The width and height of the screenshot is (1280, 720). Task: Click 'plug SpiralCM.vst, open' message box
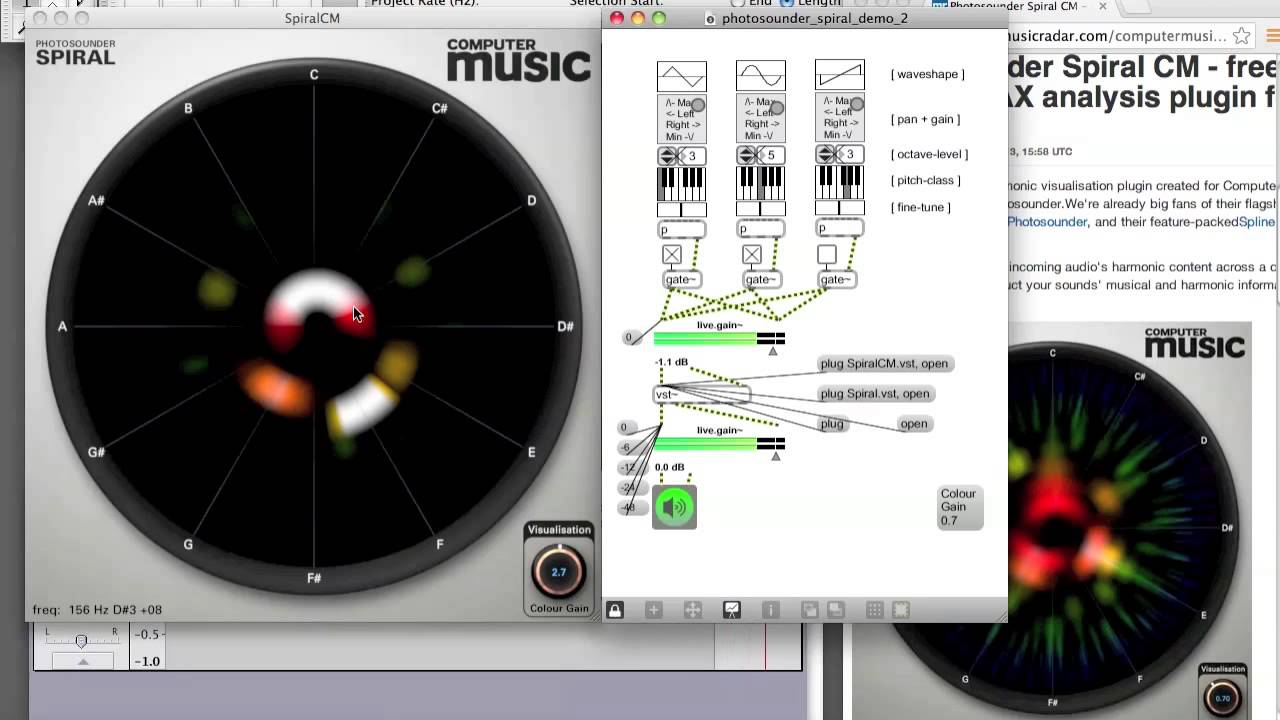[884, 364]
